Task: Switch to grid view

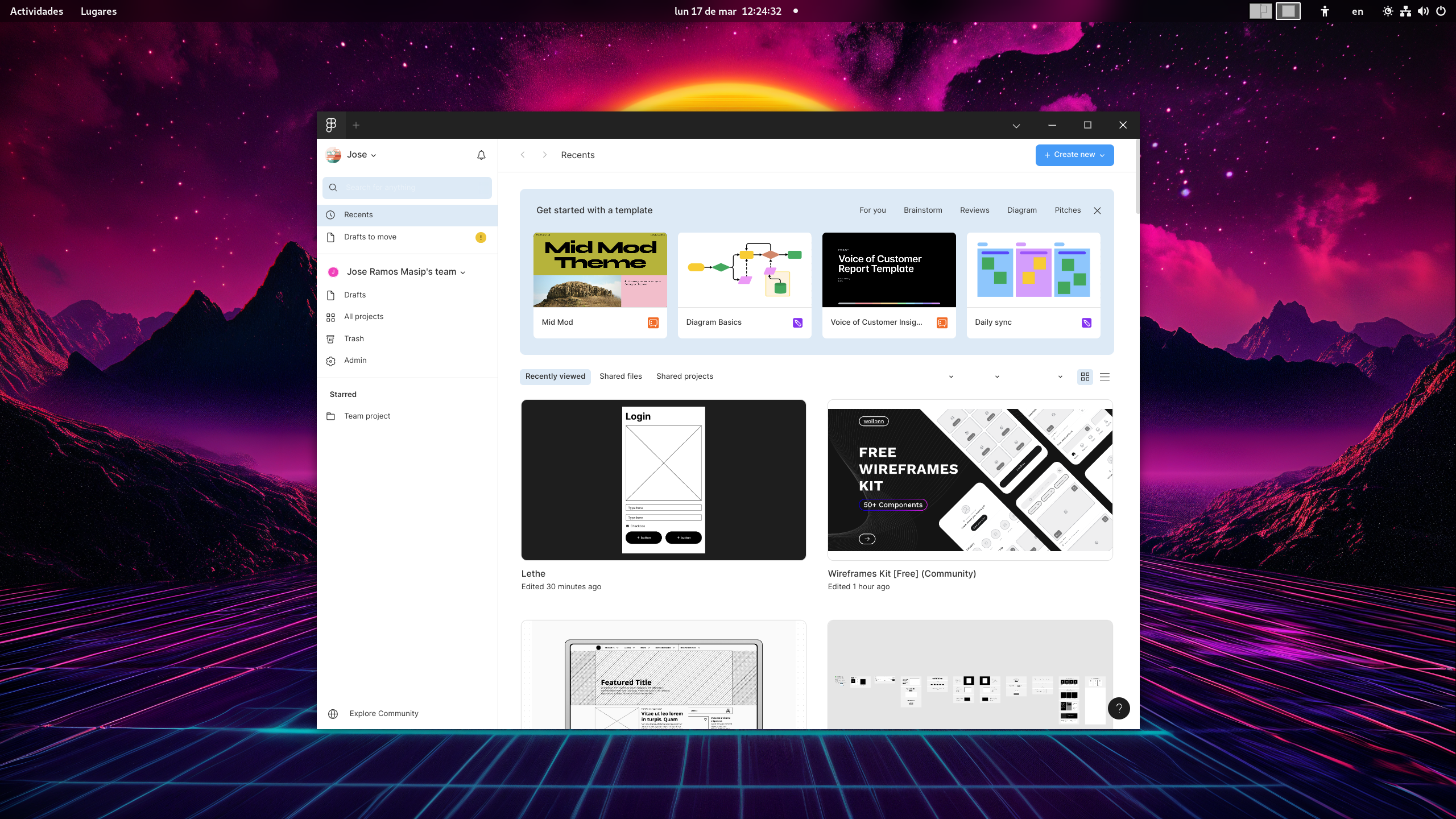Action: 1085,377
